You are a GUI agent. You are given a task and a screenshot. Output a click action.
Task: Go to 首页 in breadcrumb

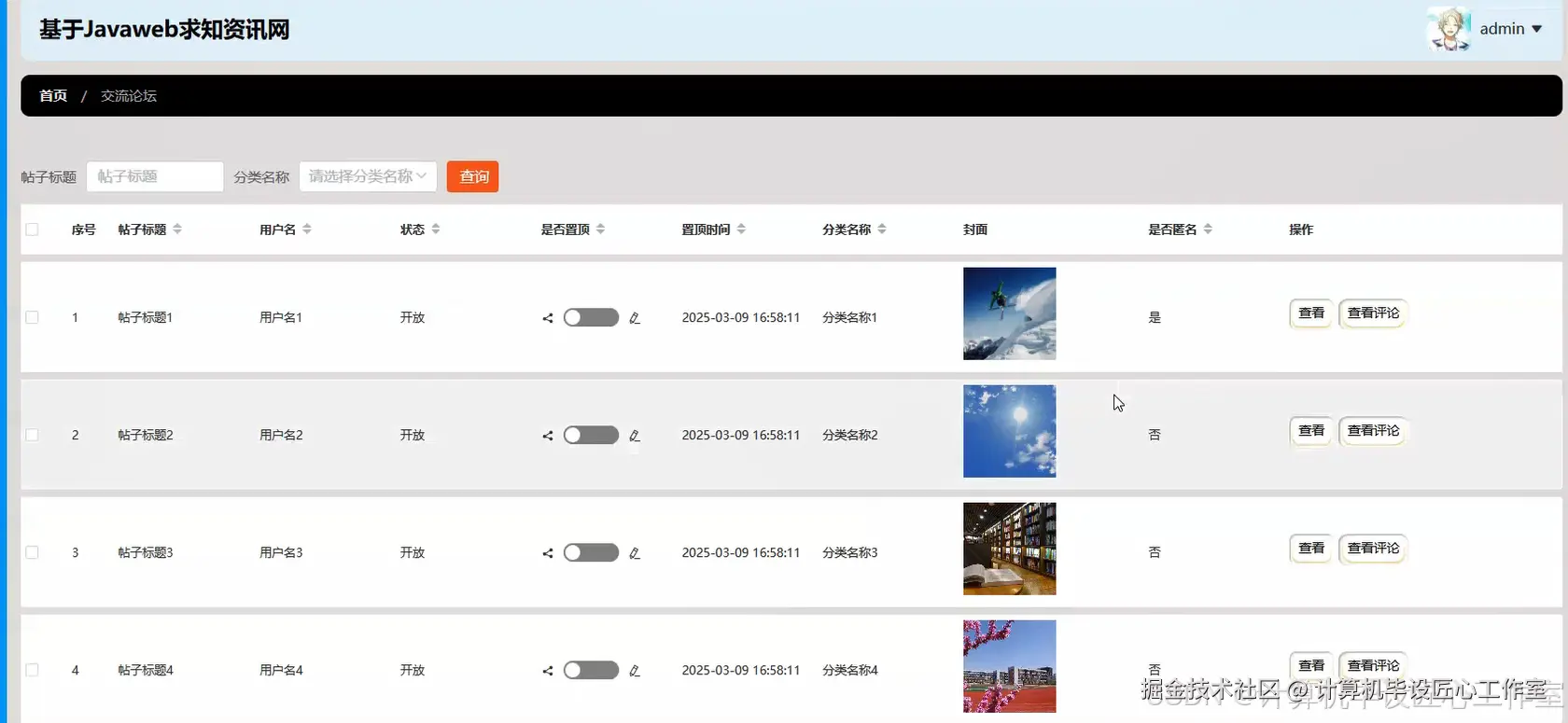coord(53,96)
